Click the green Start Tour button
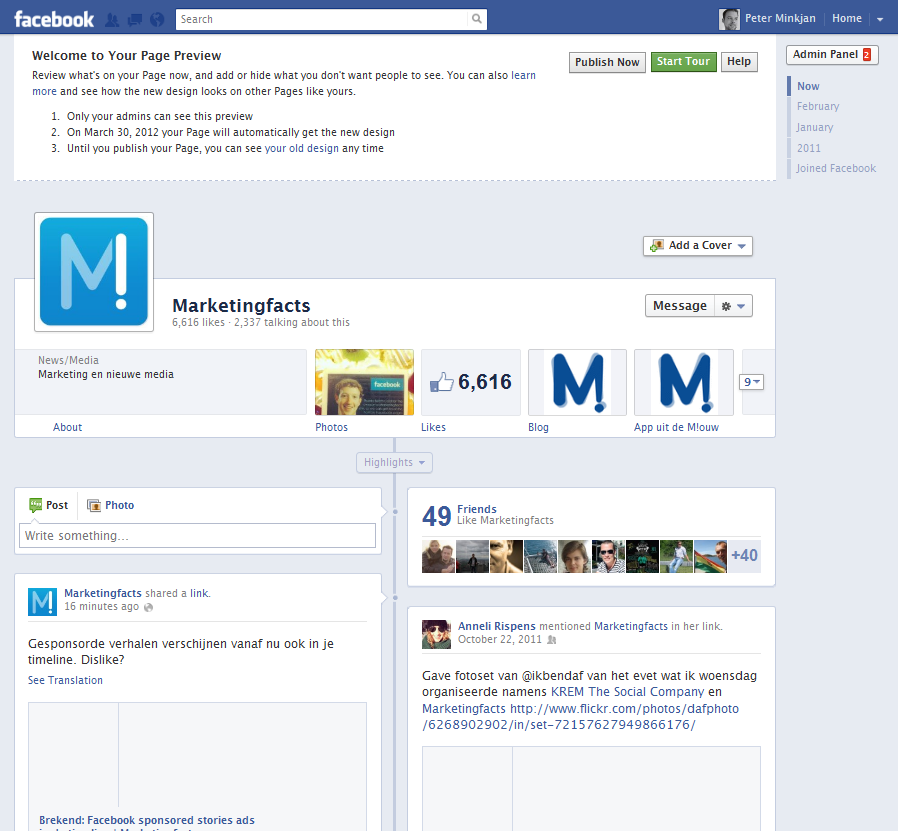Screen dimensions: 898x831 (683, 62)
